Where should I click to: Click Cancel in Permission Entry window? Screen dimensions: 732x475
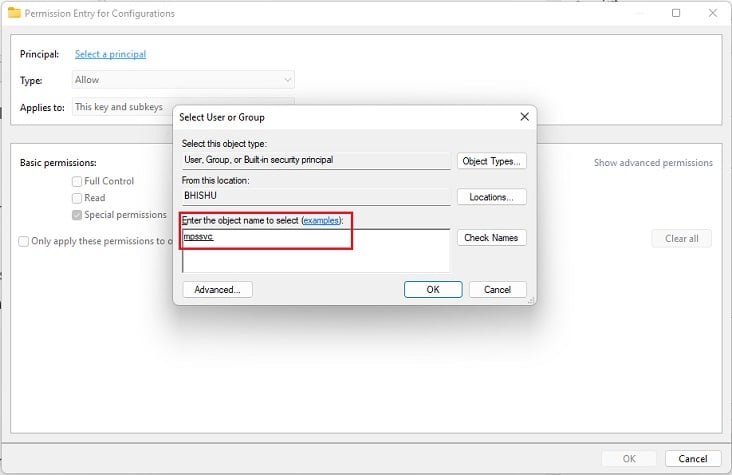(x=693, y=459)
